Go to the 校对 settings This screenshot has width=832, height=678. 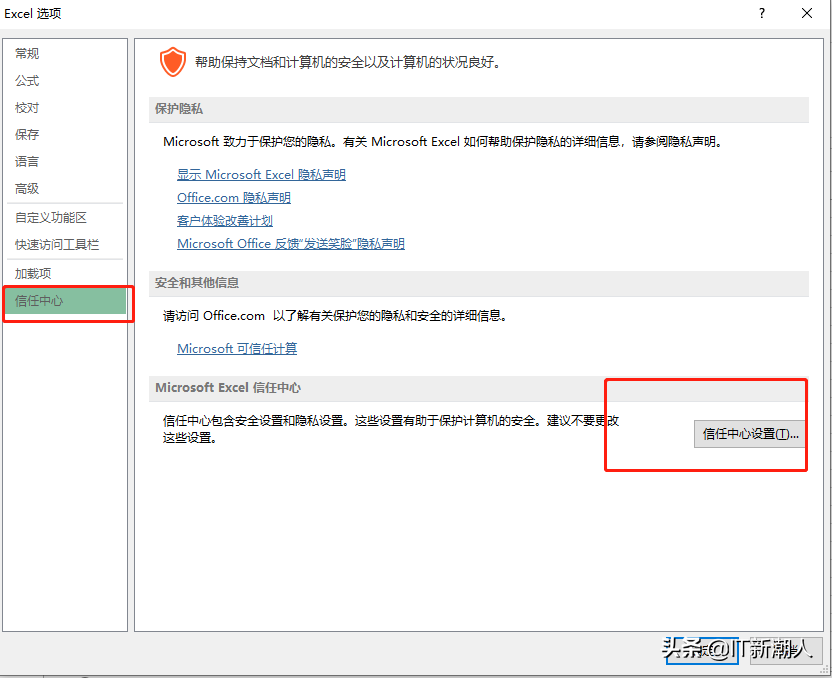(x=27, y=108)
